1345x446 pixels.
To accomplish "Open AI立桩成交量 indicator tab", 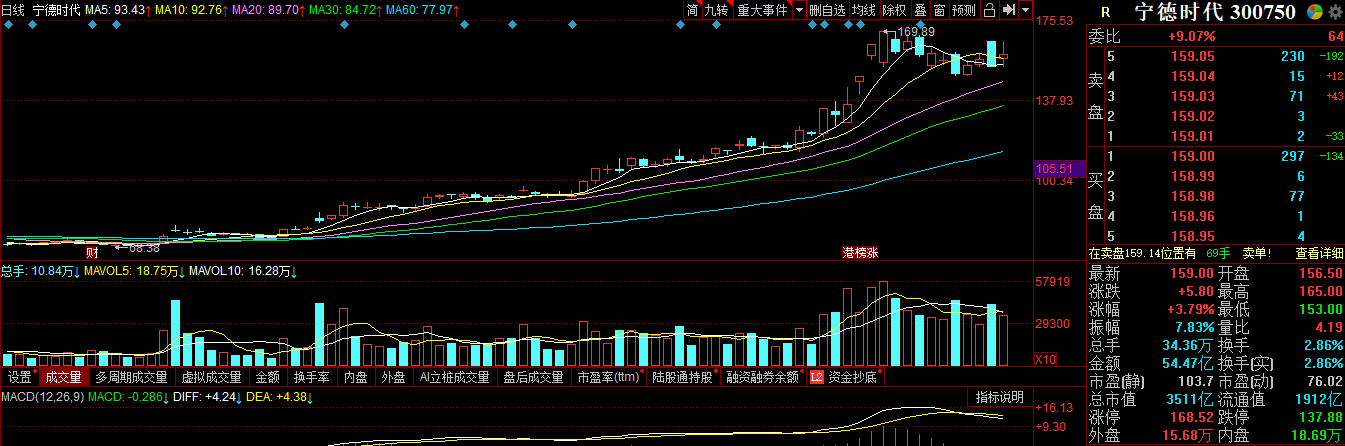I will (x=454, y=377).
